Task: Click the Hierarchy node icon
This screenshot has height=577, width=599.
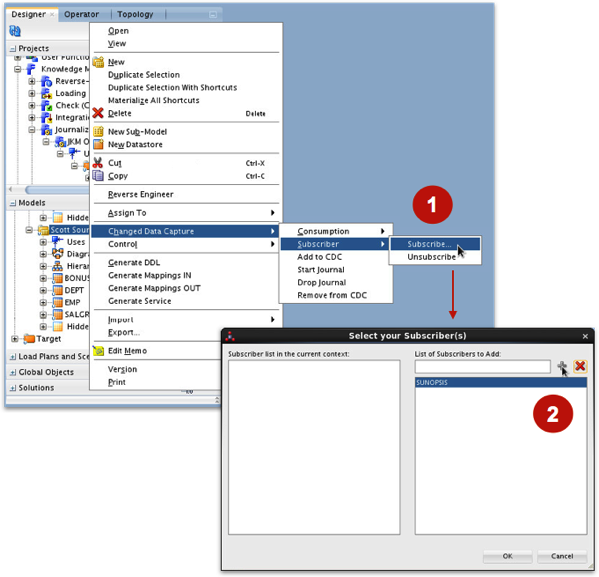Action: [58, 266]
